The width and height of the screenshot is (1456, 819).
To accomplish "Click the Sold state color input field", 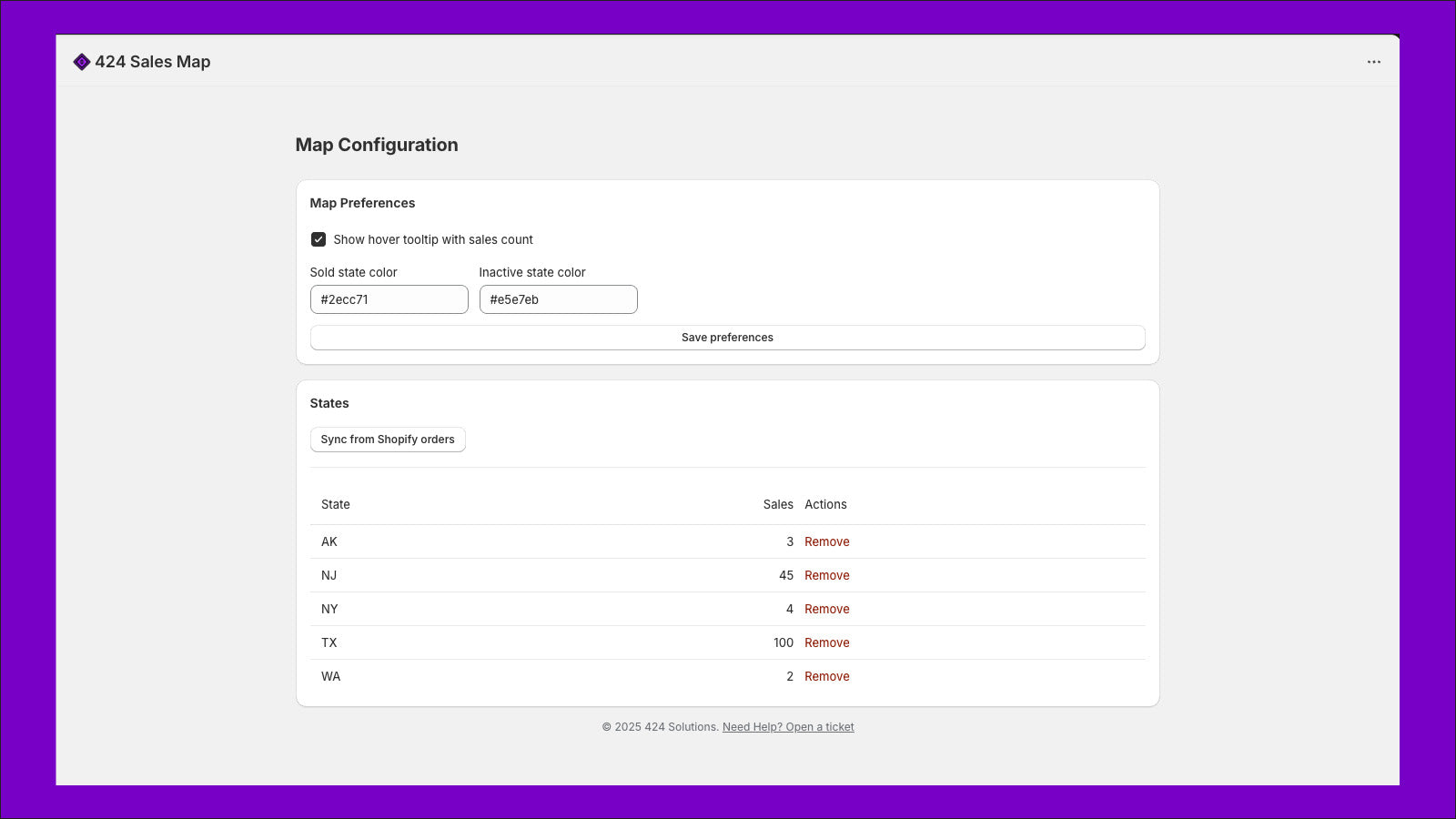I will (x=389, y=299).
